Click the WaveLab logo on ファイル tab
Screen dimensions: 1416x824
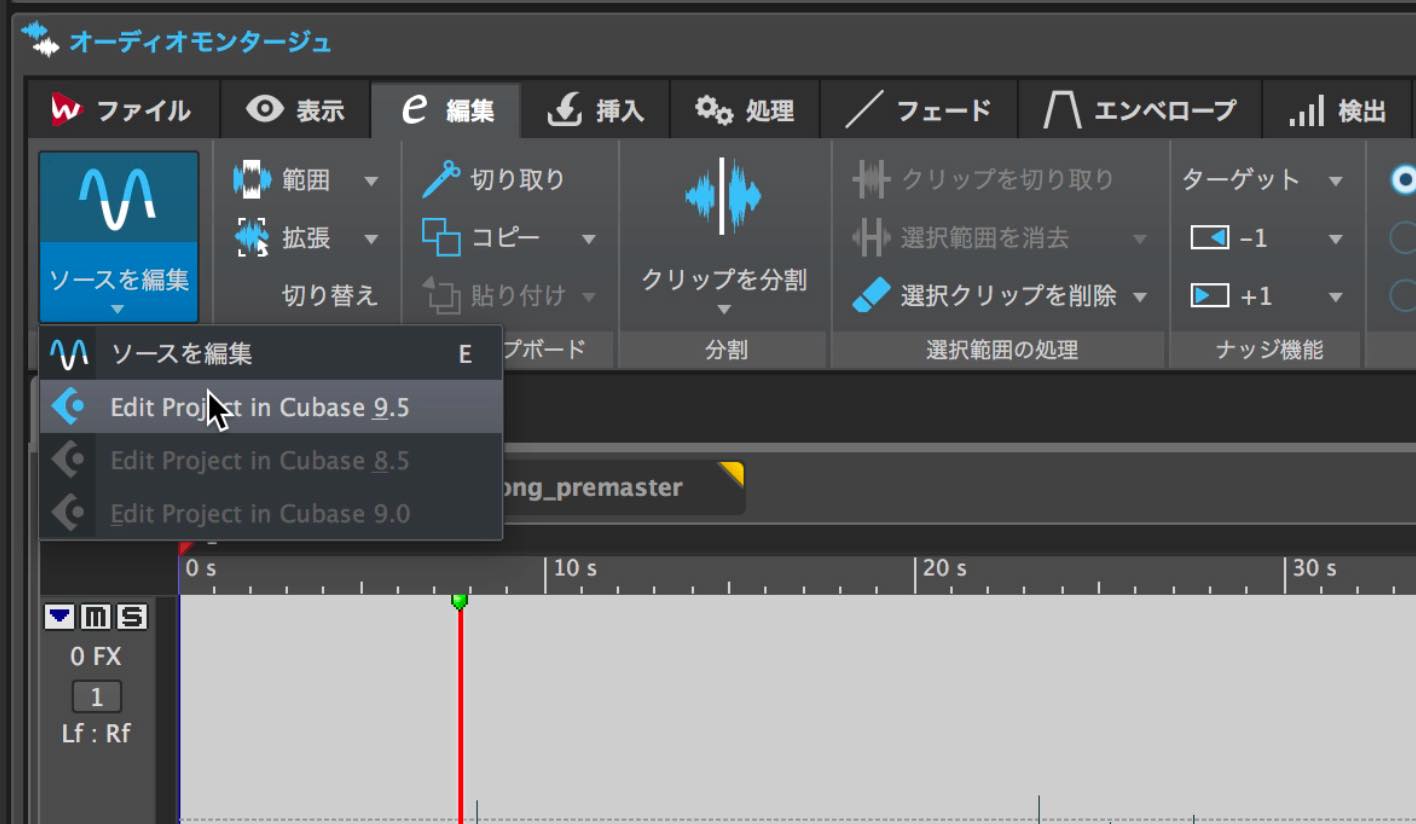[66, 110]
